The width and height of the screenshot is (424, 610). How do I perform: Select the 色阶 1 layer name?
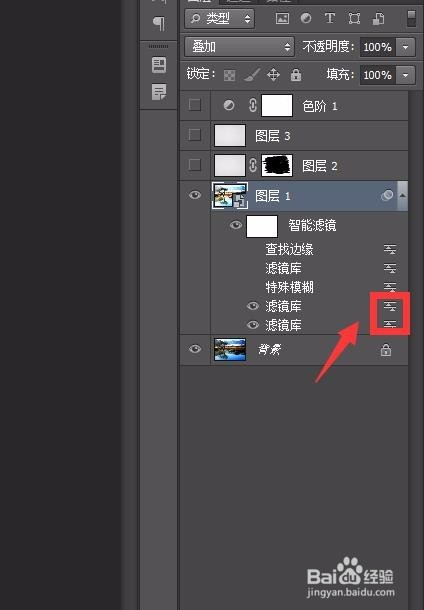(x=320, y=106)
